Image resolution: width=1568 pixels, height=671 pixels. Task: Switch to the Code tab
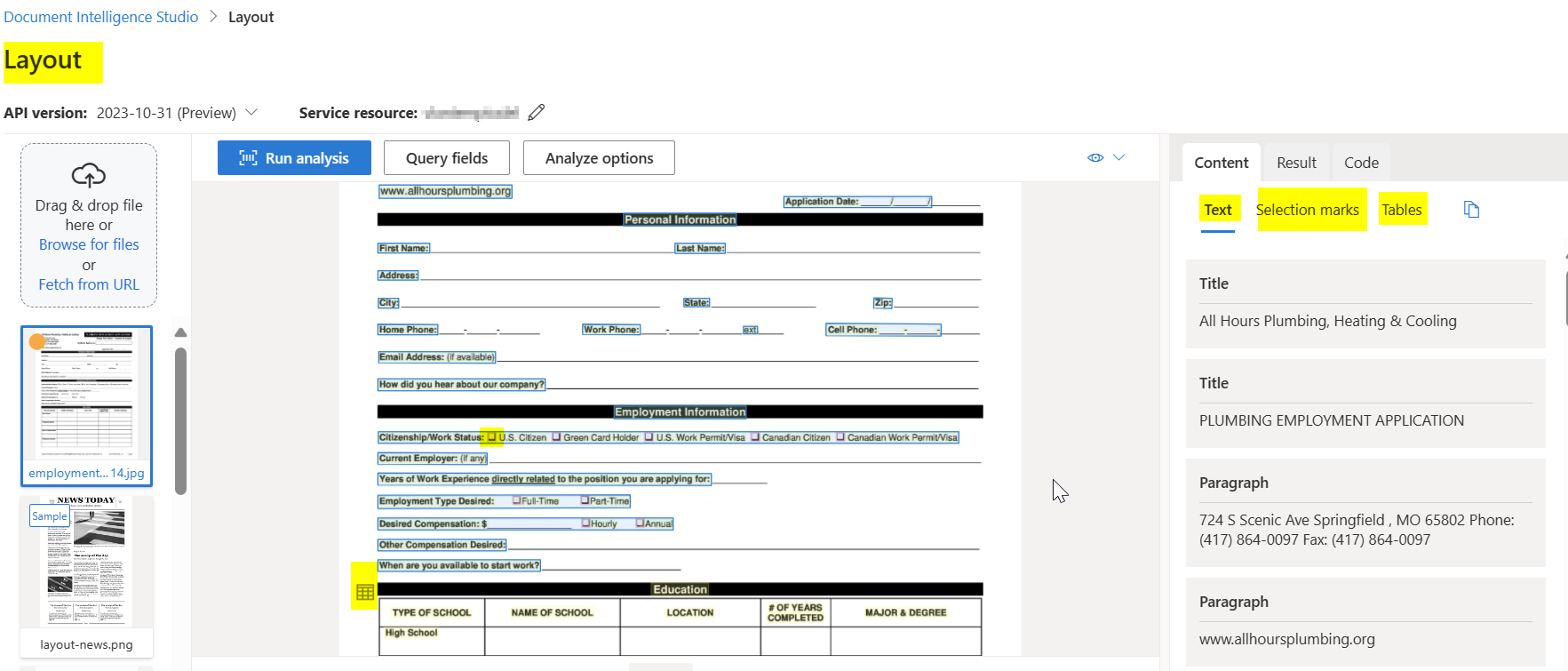coord(1361,163)
